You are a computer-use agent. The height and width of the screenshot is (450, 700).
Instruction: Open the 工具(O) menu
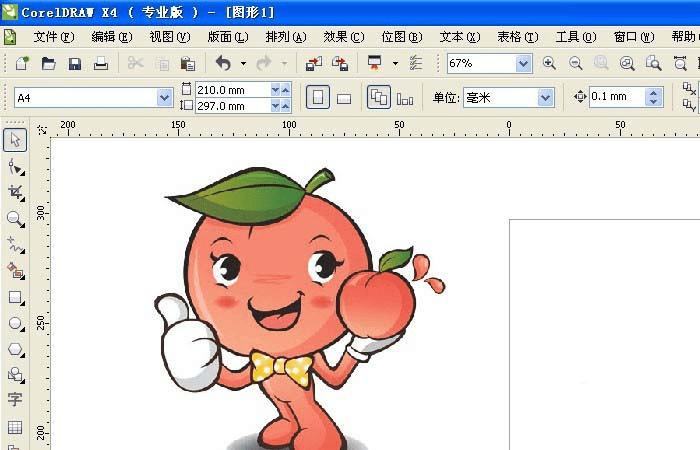coord(576,37)
